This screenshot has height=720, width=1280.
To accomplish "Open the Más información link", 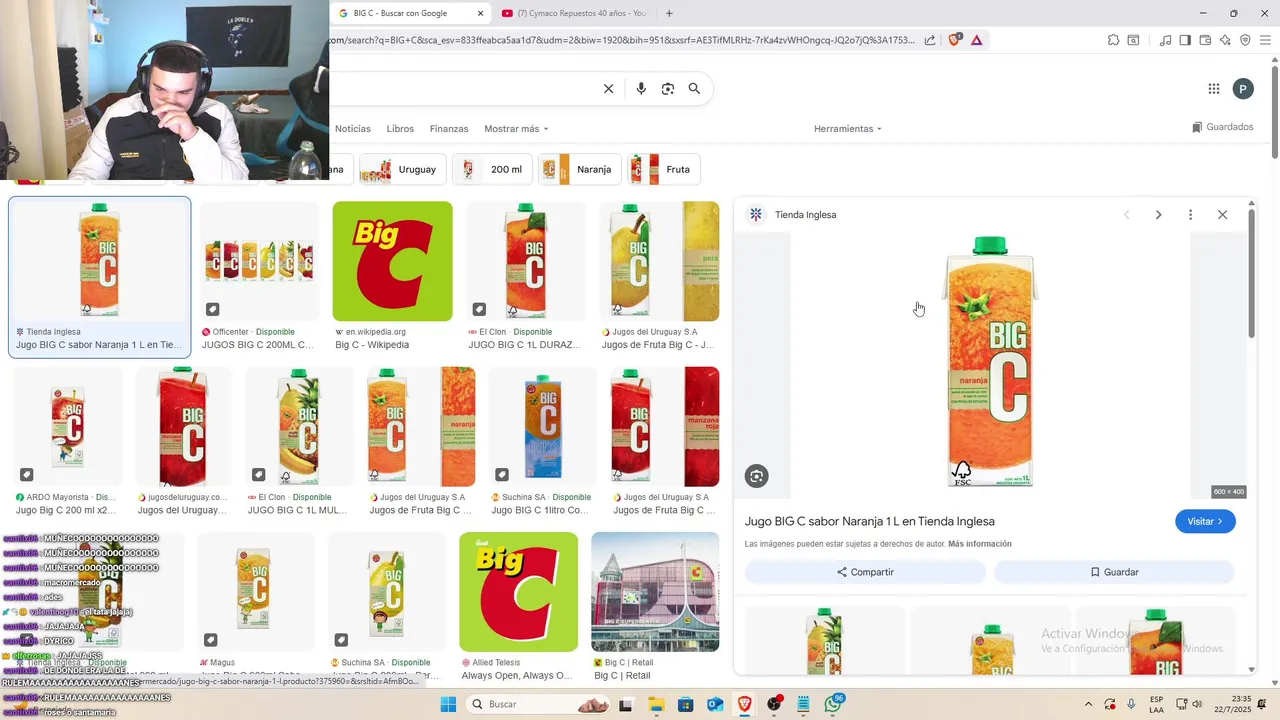I will tap(980, 544).
